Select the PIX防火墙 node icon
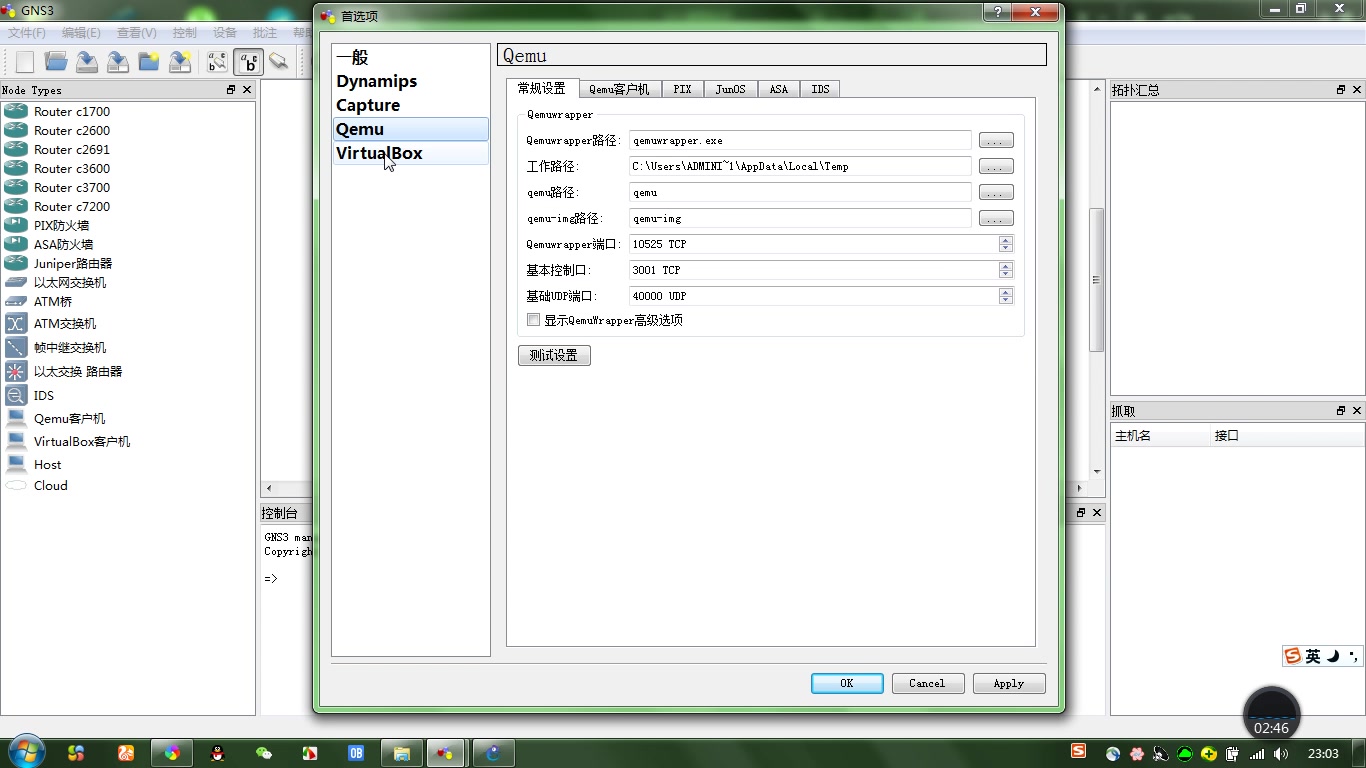 point(16,226)
